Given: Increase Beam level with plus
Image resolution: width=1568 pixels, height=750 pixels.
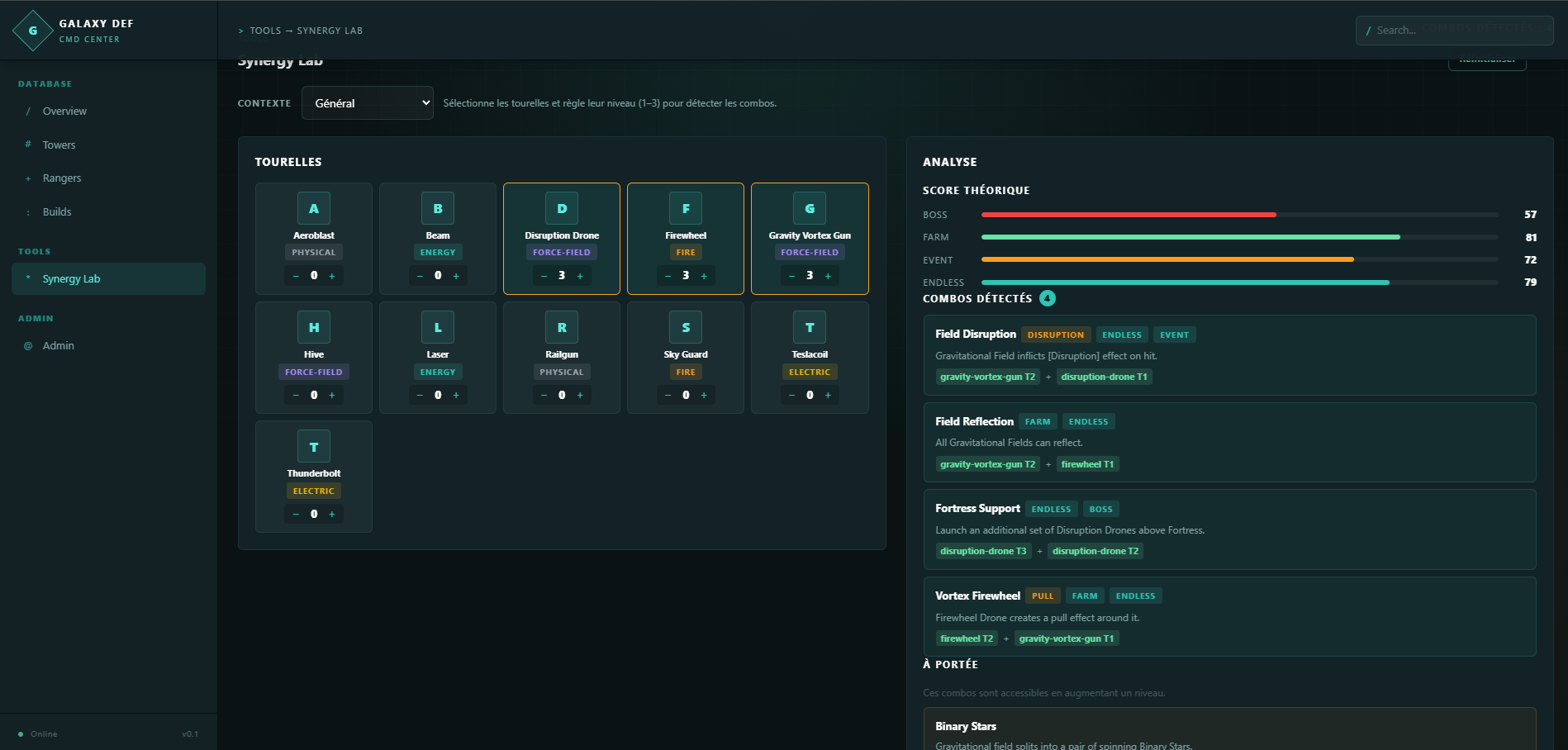Looking at the screenshot, I should coord(456,276).
